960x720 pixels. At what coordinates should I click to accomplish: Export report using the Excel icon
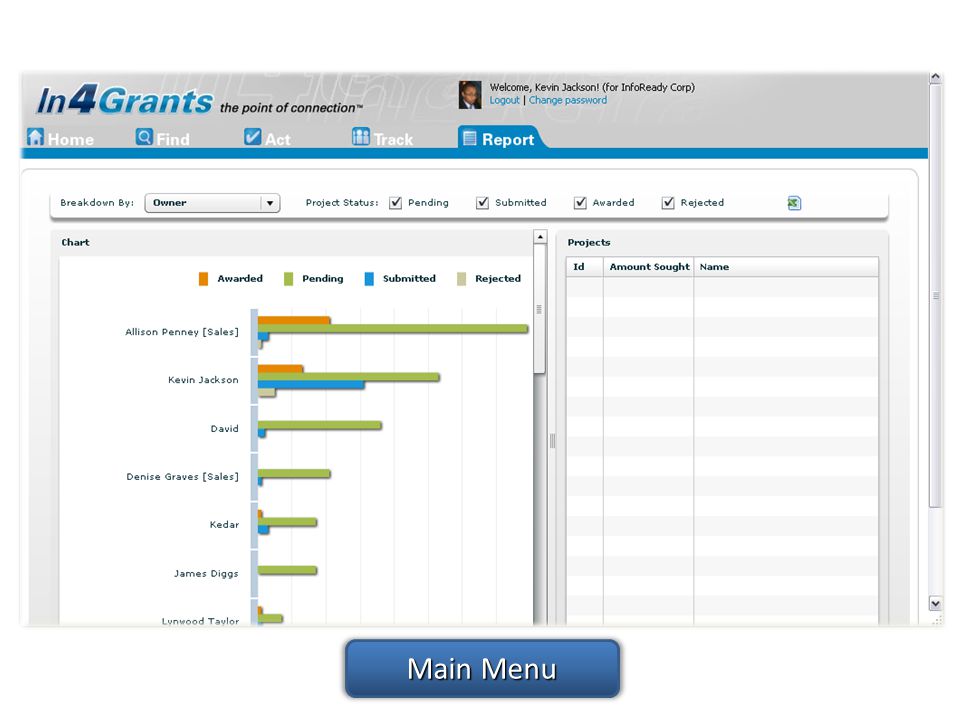(794, 203)
